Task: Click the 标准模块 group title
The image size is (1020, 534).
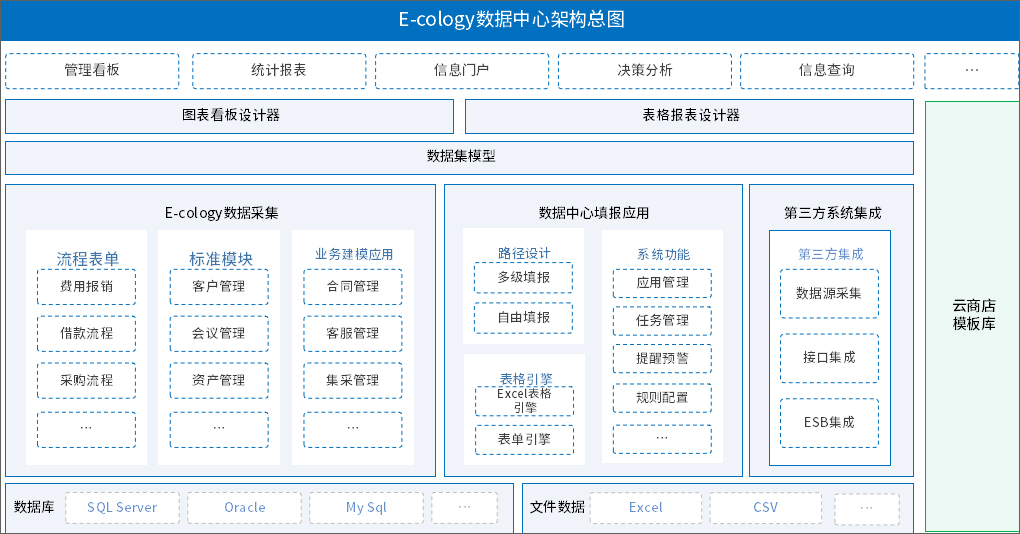Action: [x=221, y=259]
